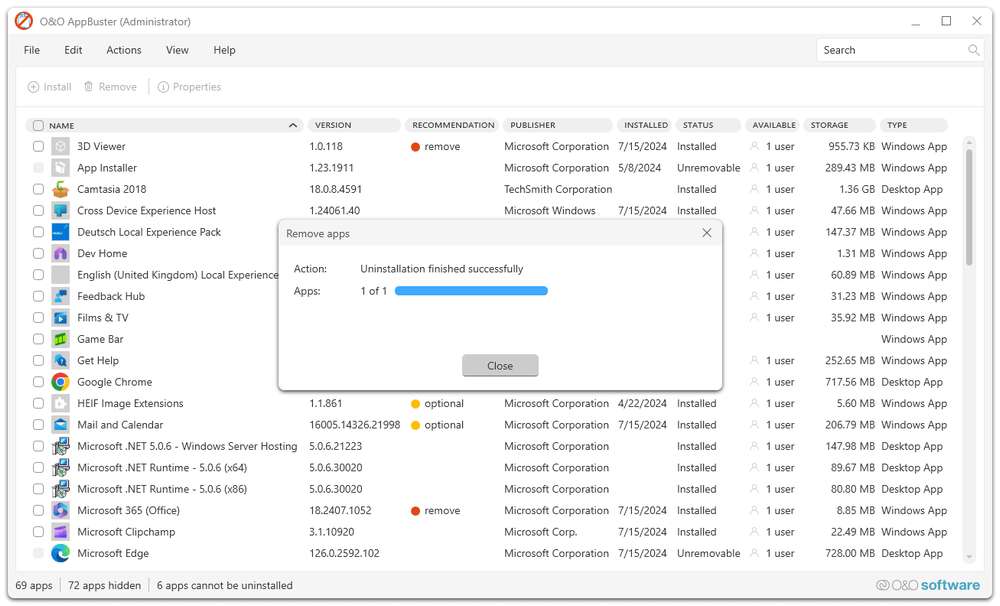Click the HEIF Image Extensions icon
This screenshot has width=1000, height=606.
tap(61, 403)
